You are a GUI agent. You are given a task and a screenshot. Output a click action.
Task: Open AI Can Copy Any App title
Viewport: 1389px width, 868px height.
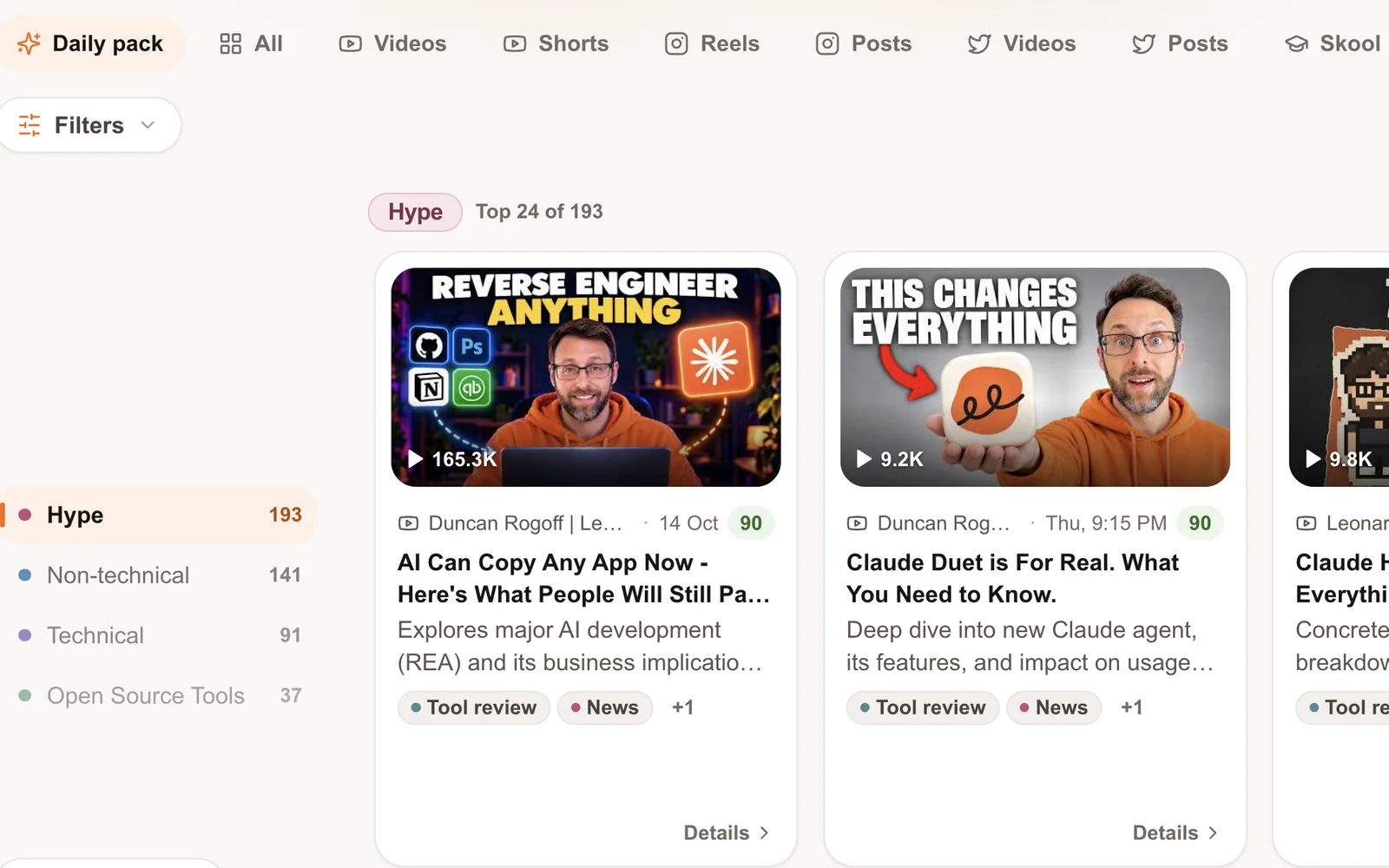click(x=584, y=578)
